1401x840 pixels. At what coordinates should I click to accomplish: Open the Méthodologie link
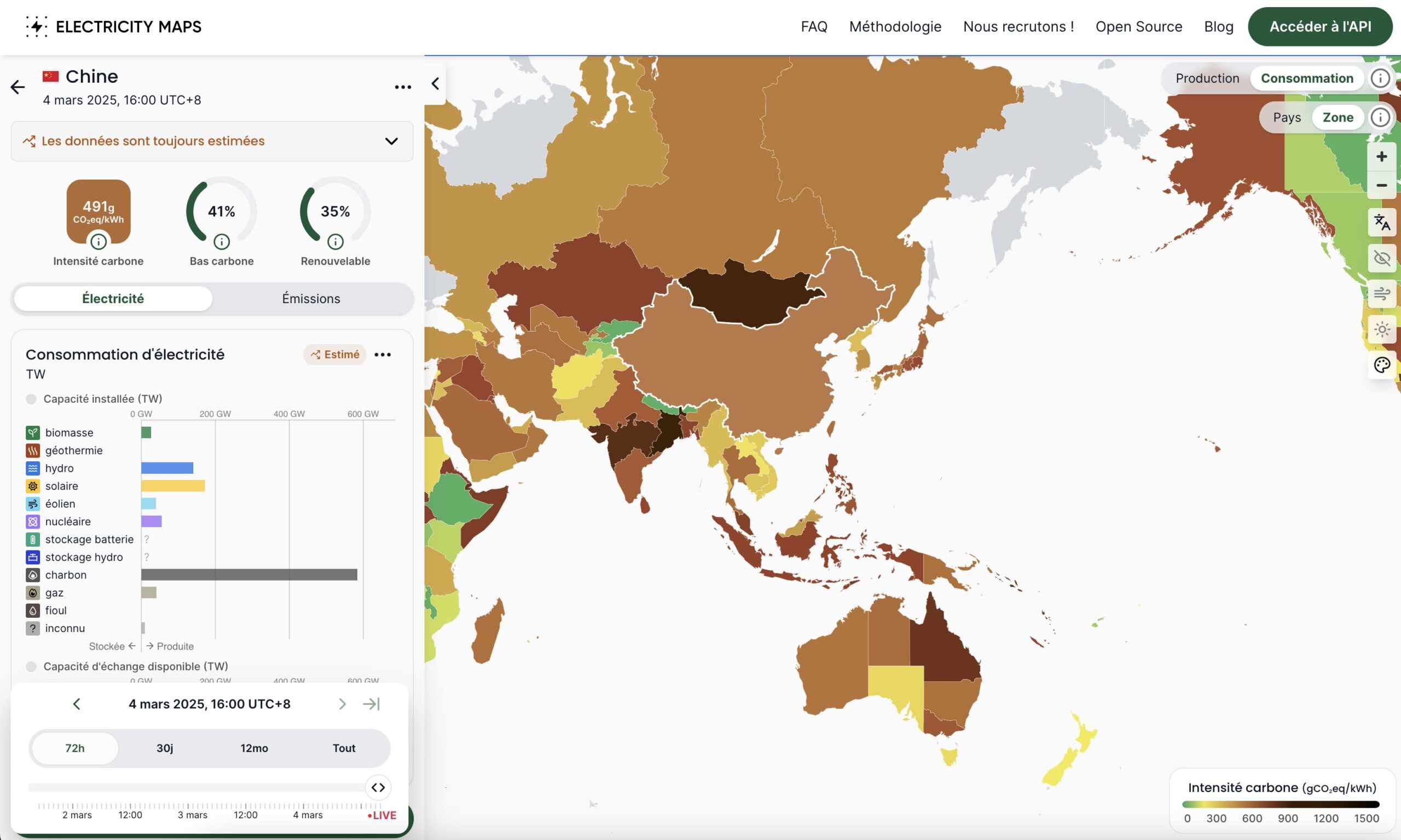click(895, 27)
